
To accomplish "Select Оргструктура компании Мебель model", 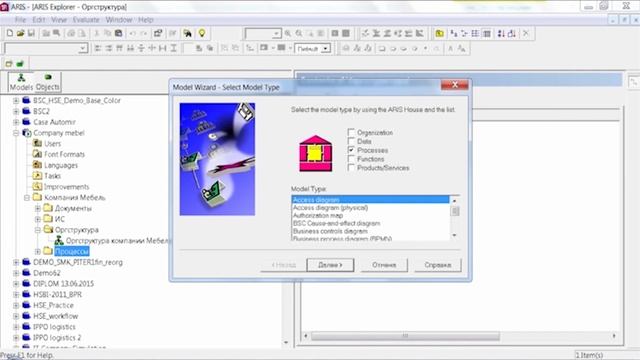I will 117,241.
